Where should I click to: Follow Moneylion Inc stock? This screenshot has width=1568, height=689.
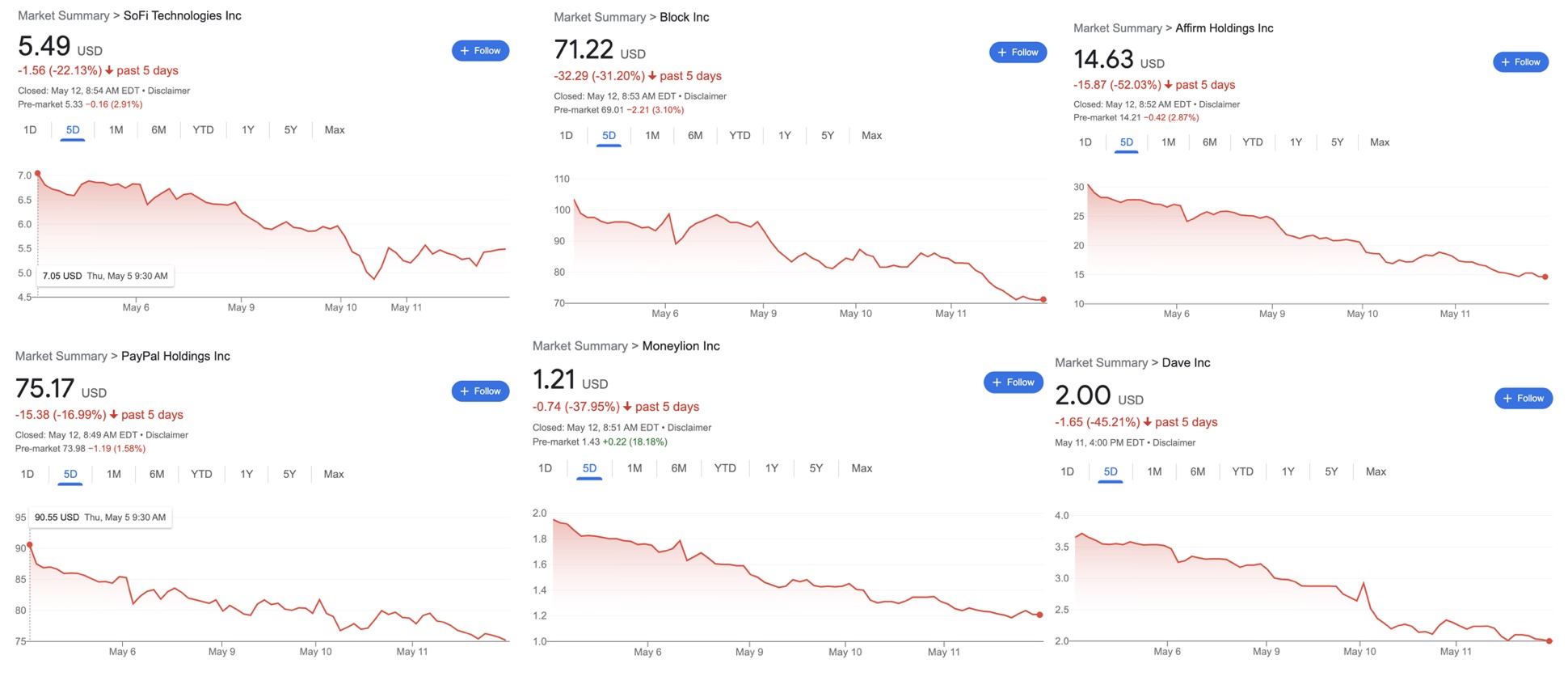(x=1013, y=383)
